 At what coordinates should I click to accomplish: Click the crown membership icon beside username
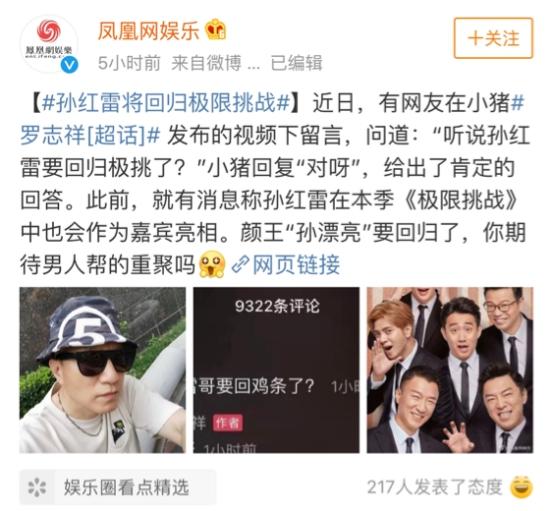(x=216, y=30)
